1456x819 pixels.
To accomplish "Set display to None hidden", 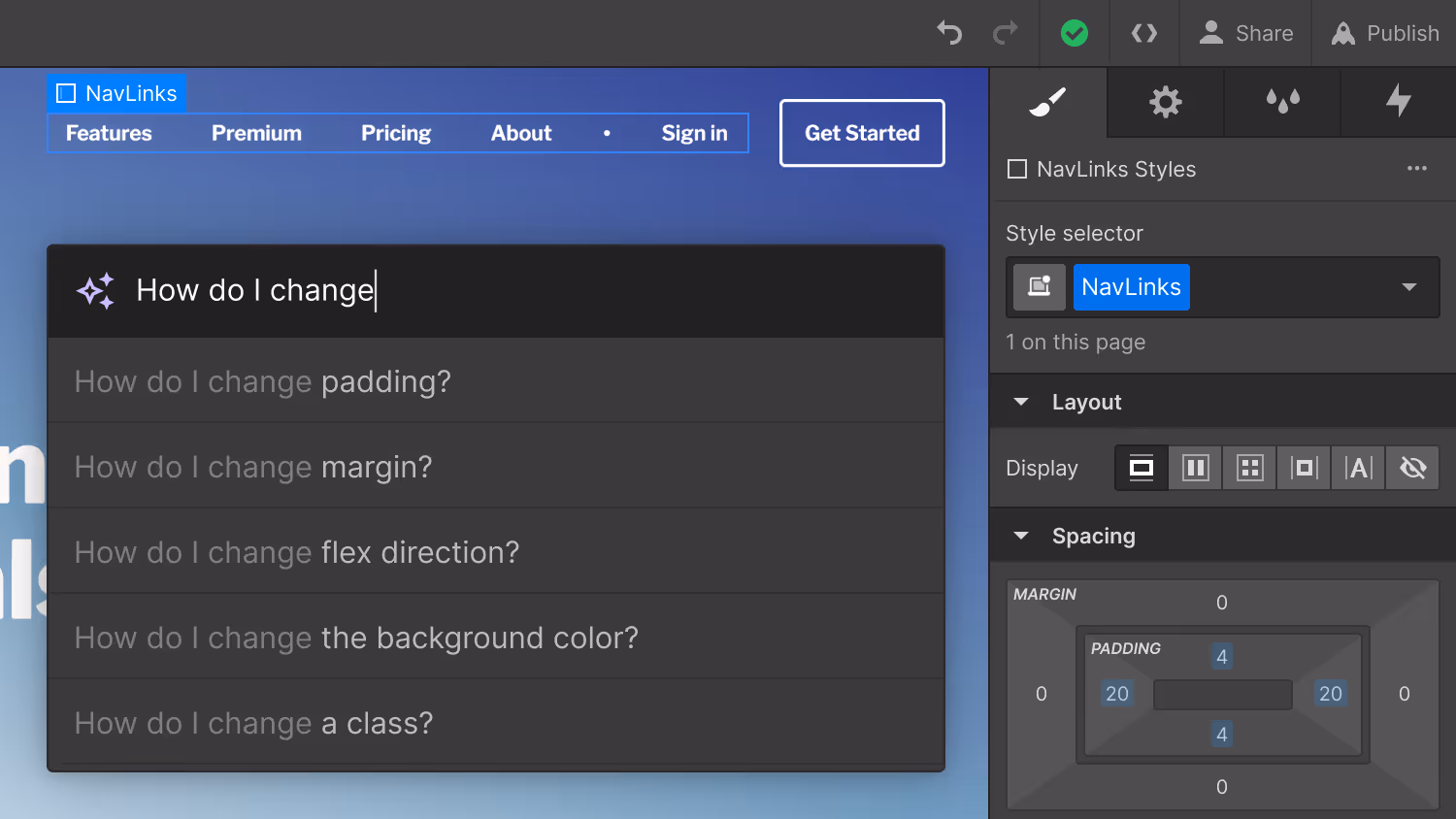I will tap(1413, 469).
